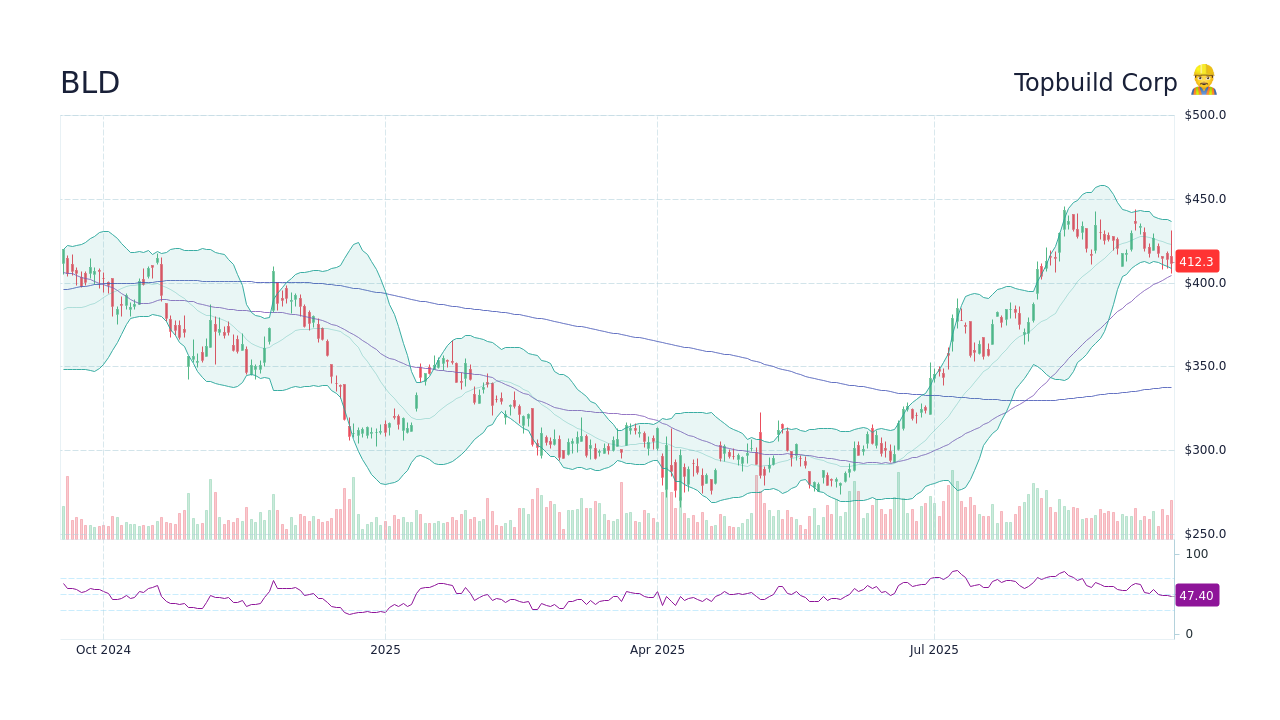Click the purple RSI value badge 47.40
Image resolution: width=1280 pixels, height=720 pixels.
click(1196, 595)
